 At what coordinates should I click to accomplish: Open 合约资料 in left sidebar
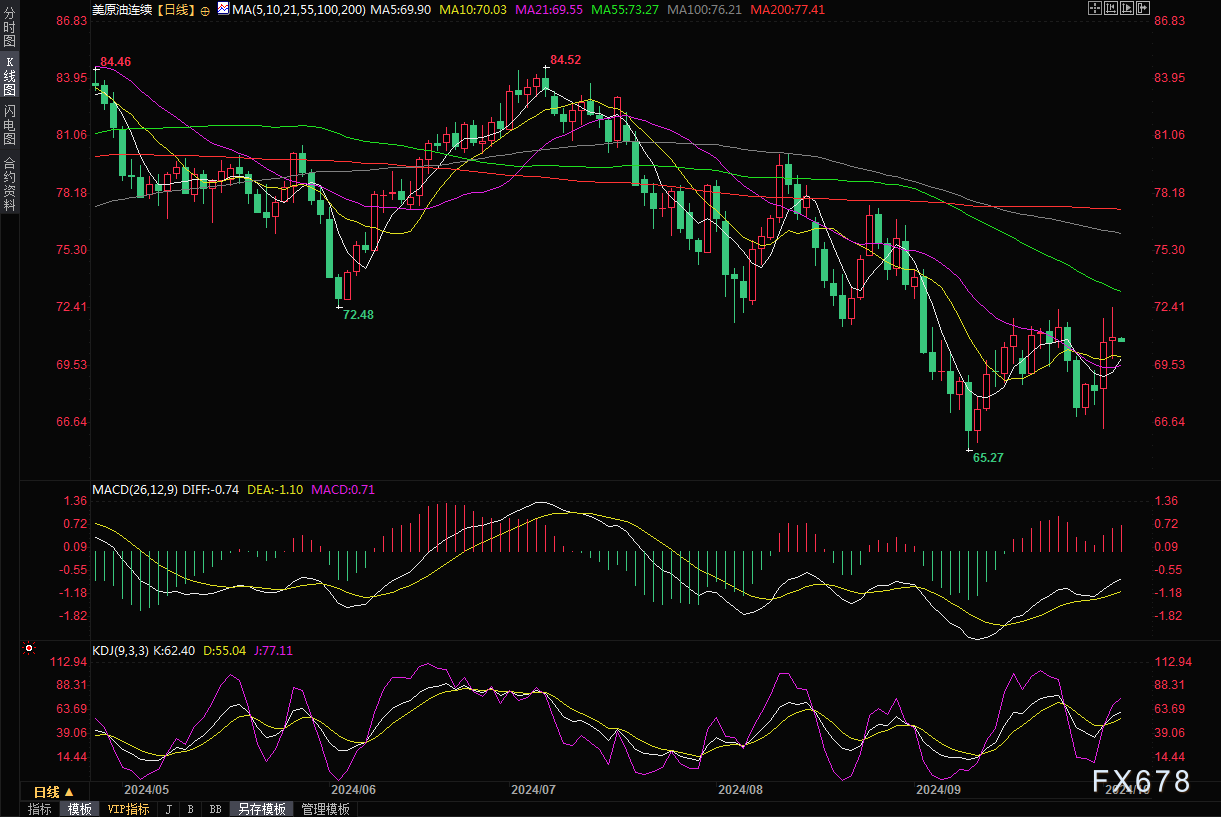pyautogui.click(x=9, y=183)
